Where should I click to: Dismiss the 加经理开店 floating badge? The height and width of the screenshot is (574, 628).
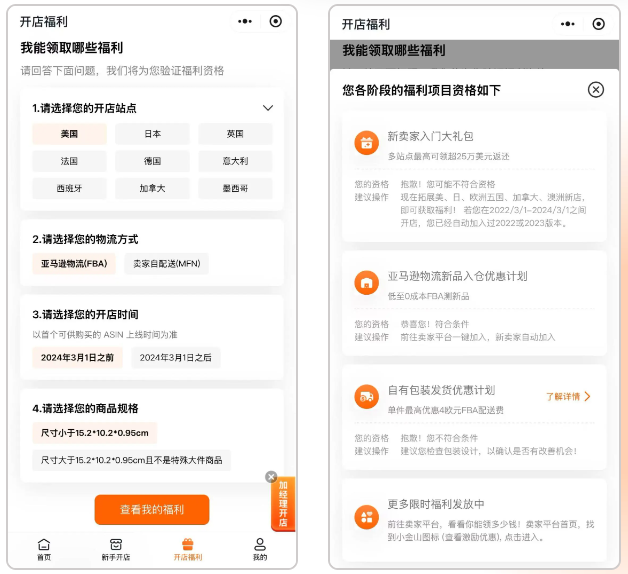click(x=271, y=477)
